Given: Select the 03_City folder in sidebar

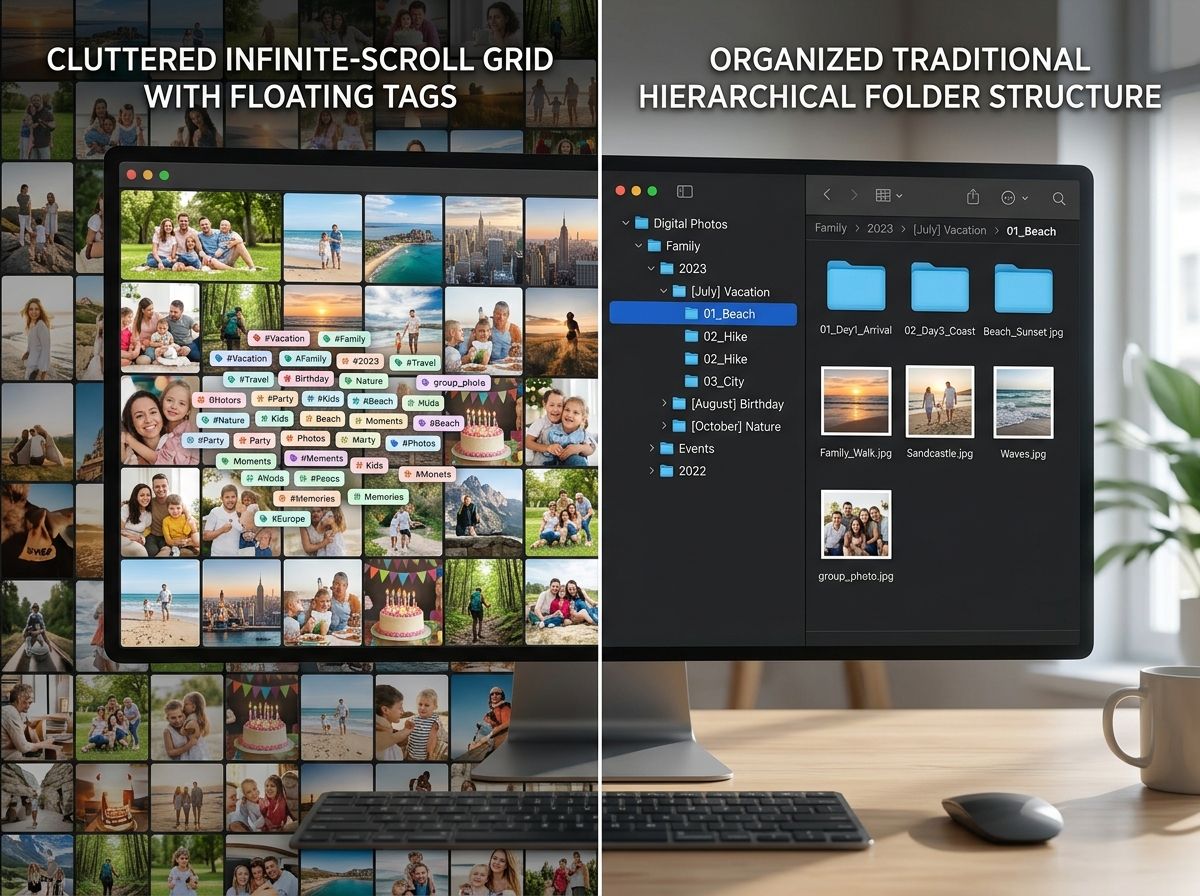Looking at the screenshot, I should click(x=723, y=381).
